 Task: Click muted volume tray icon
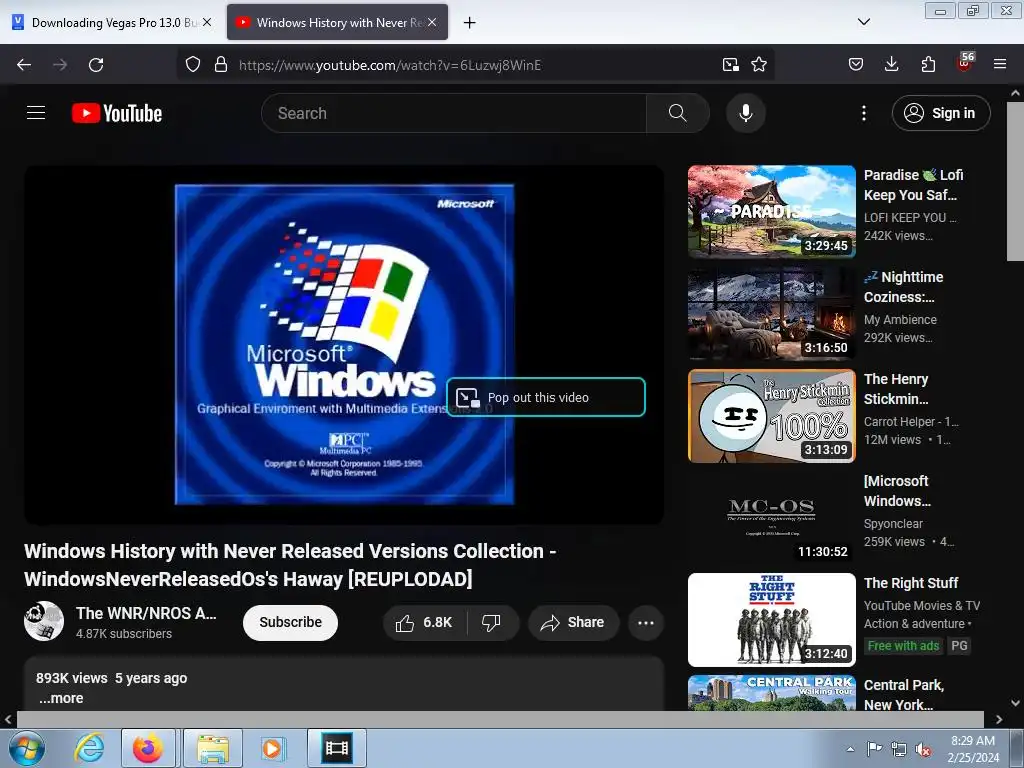[923, 750]
